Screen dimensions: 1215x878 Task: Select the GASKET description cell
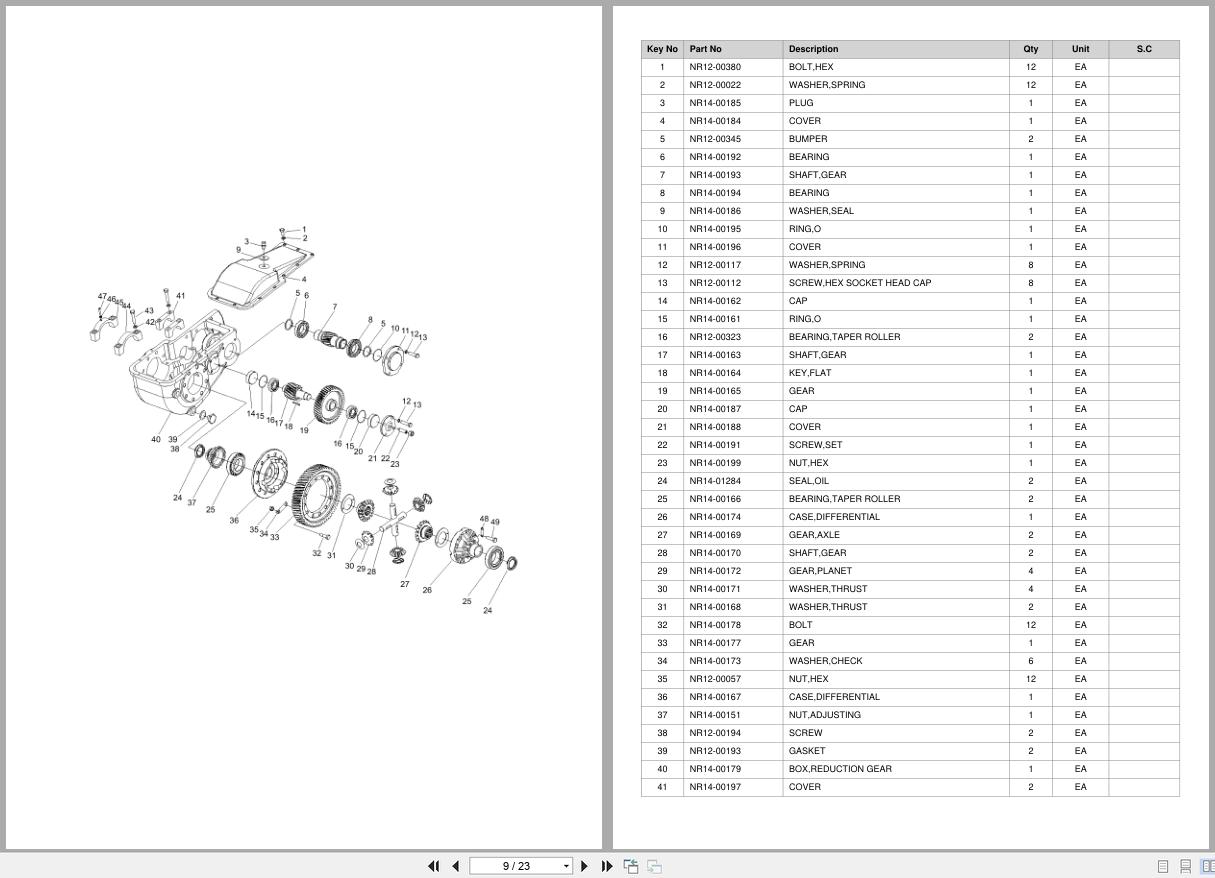coord(896,751)
